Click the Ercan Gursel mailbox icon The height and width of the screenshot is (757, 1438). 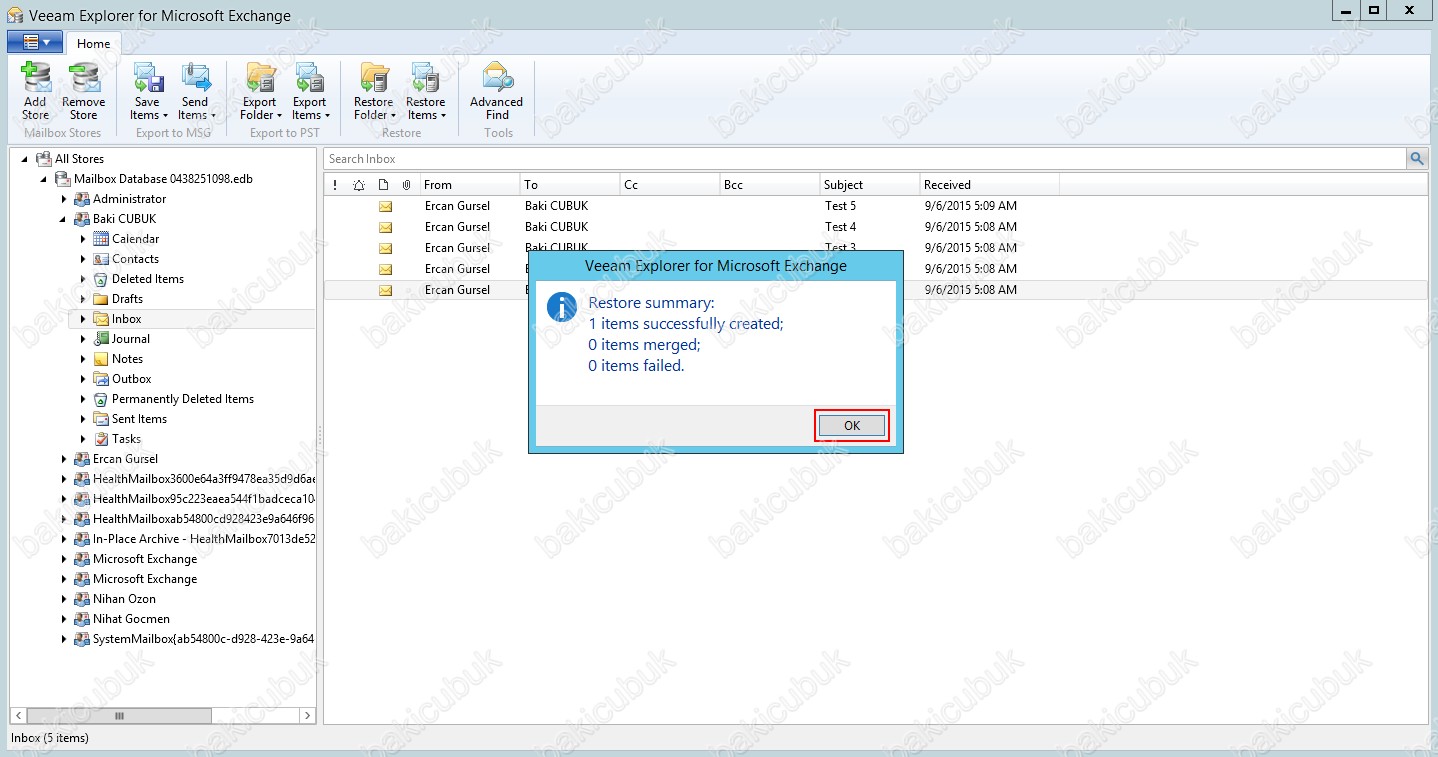coord(82,459)
